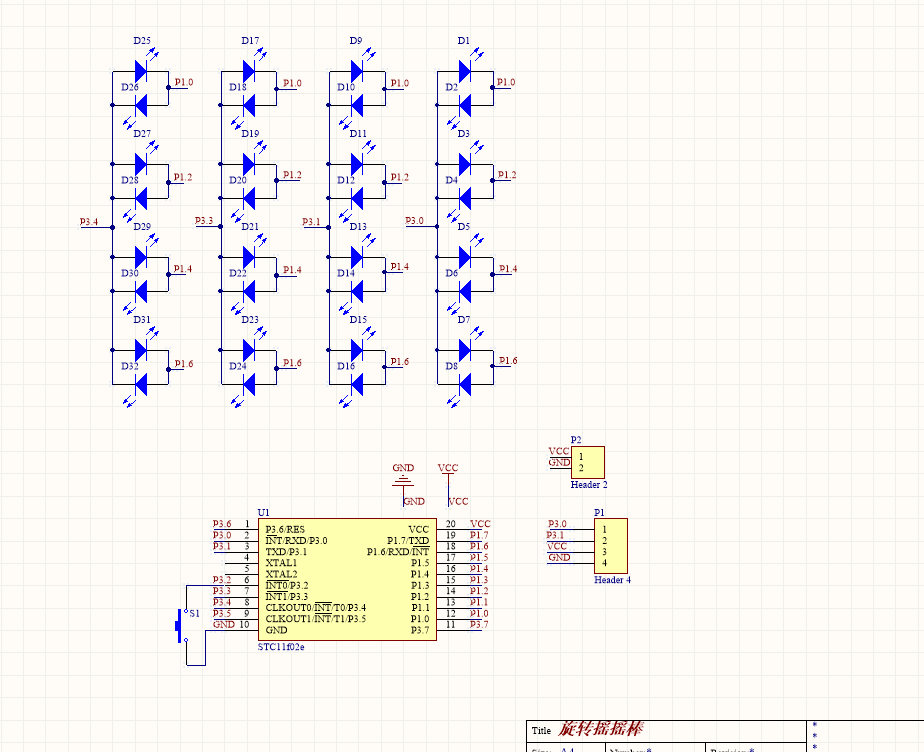Select the P1.2 net label beside D19
924x752 pixels.
pos(292,175)
